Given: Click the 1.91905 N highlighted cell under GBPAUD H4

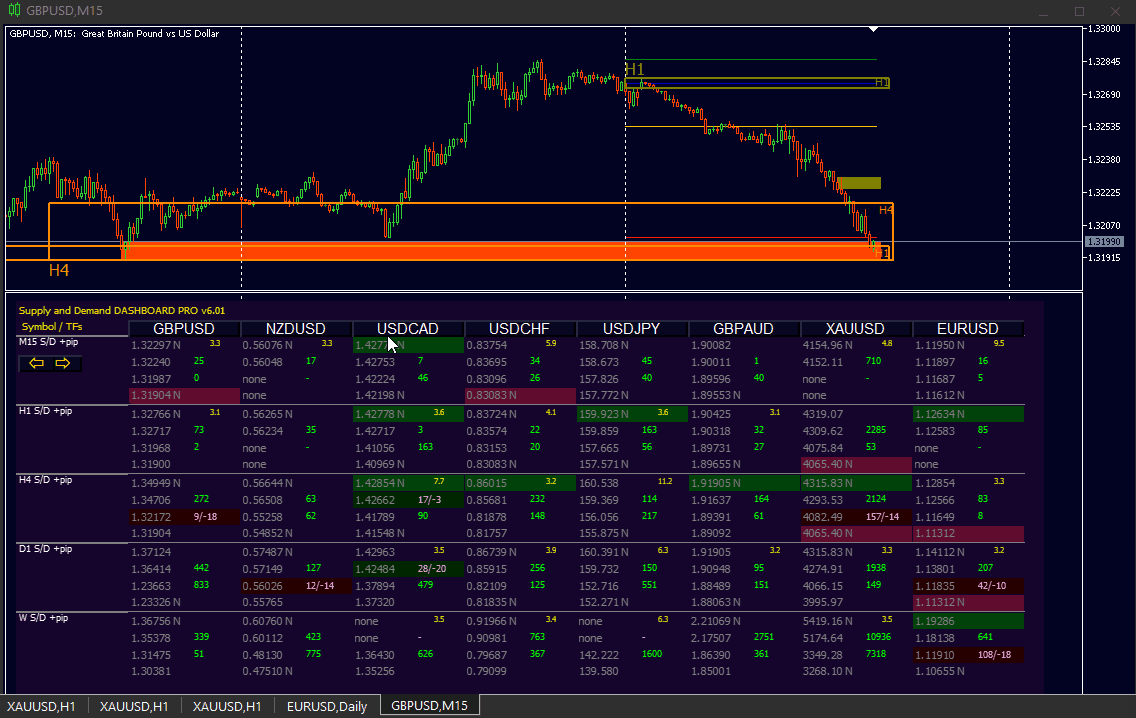Looking at the screenshot, I should 744,483.
